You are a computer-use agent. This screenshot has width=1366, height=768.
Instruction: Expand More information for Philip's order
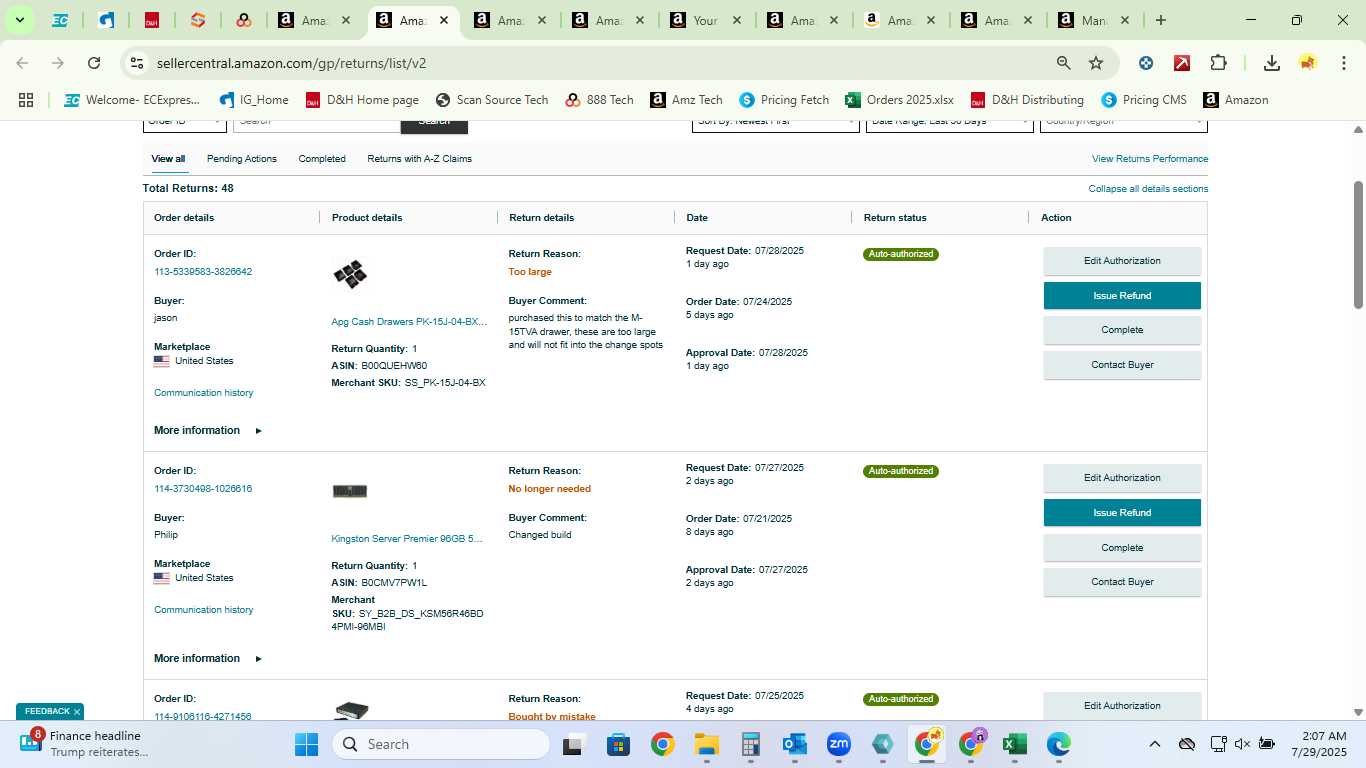click(x=208, y=658)
